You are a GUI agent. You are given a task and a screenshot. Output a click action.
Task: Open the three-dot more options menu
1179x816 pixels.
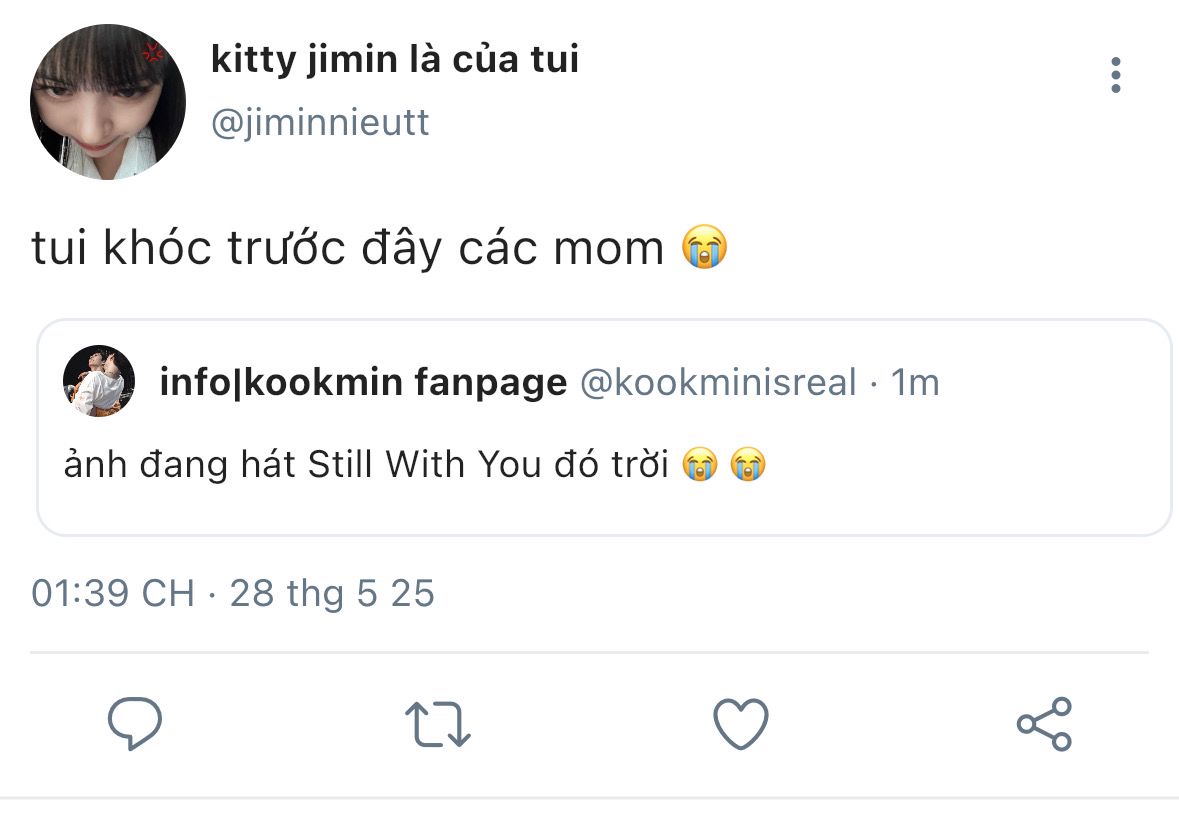(1116, 76)
